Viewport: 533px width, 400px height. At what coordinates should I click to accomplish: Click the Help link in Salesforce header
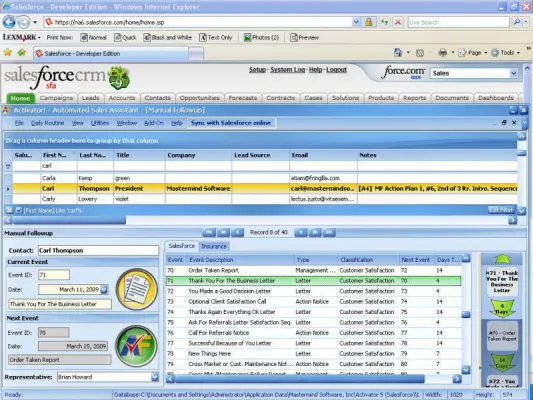pyautogui.click(x=315, y=70)
